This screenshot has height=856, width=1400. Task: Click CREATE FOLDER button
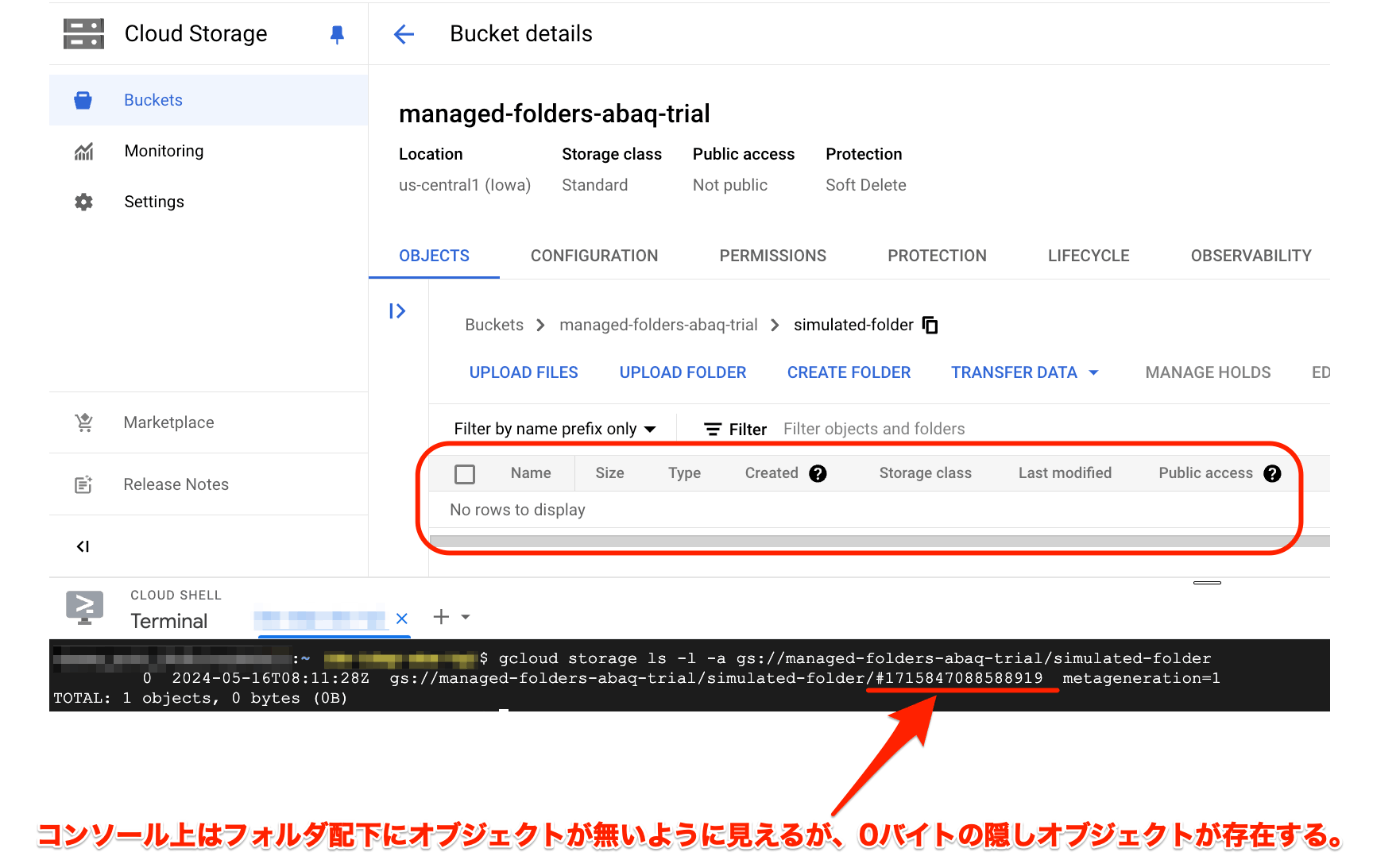pos(849,372)
